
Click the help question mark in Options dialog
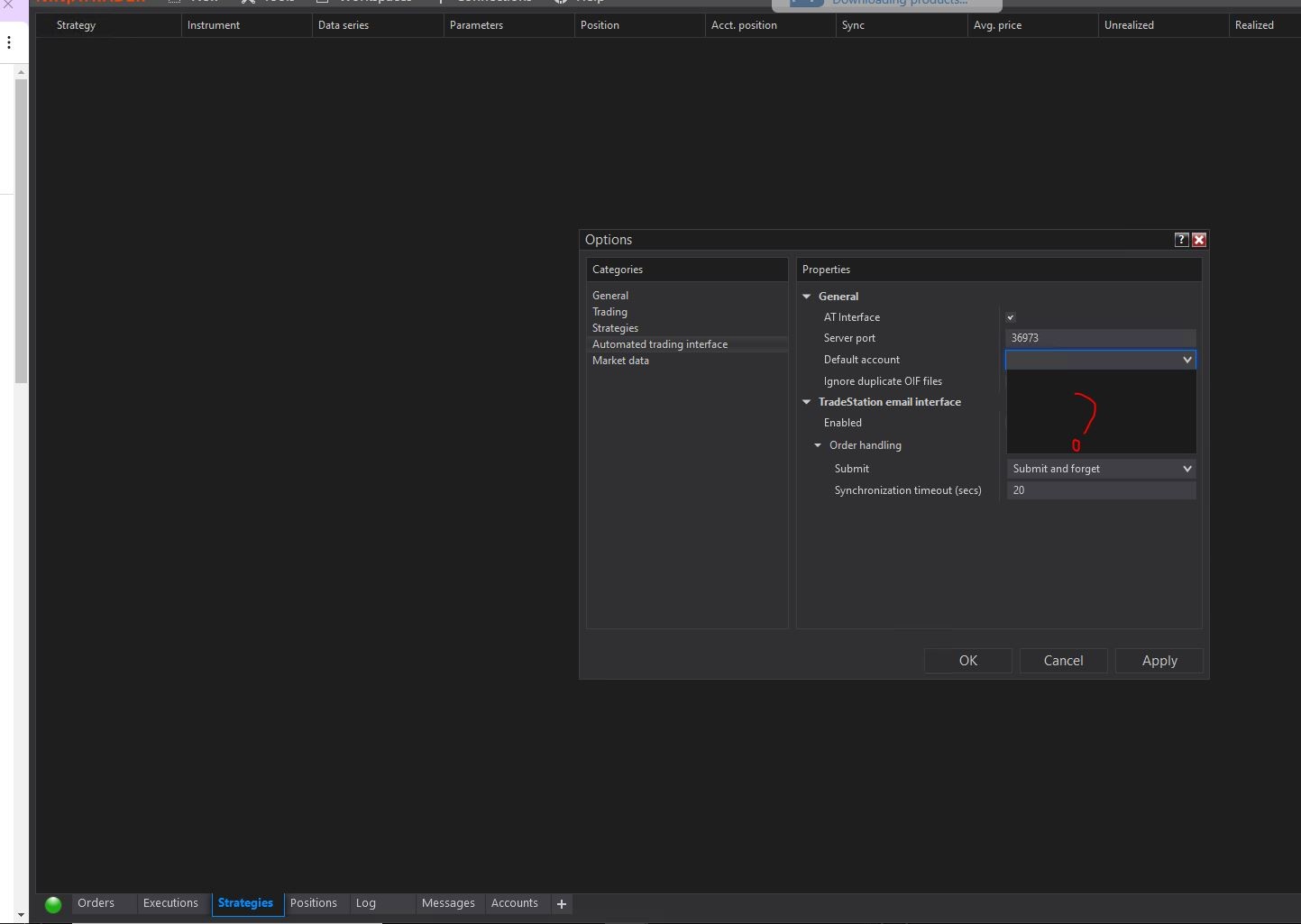coord(1181,240)
